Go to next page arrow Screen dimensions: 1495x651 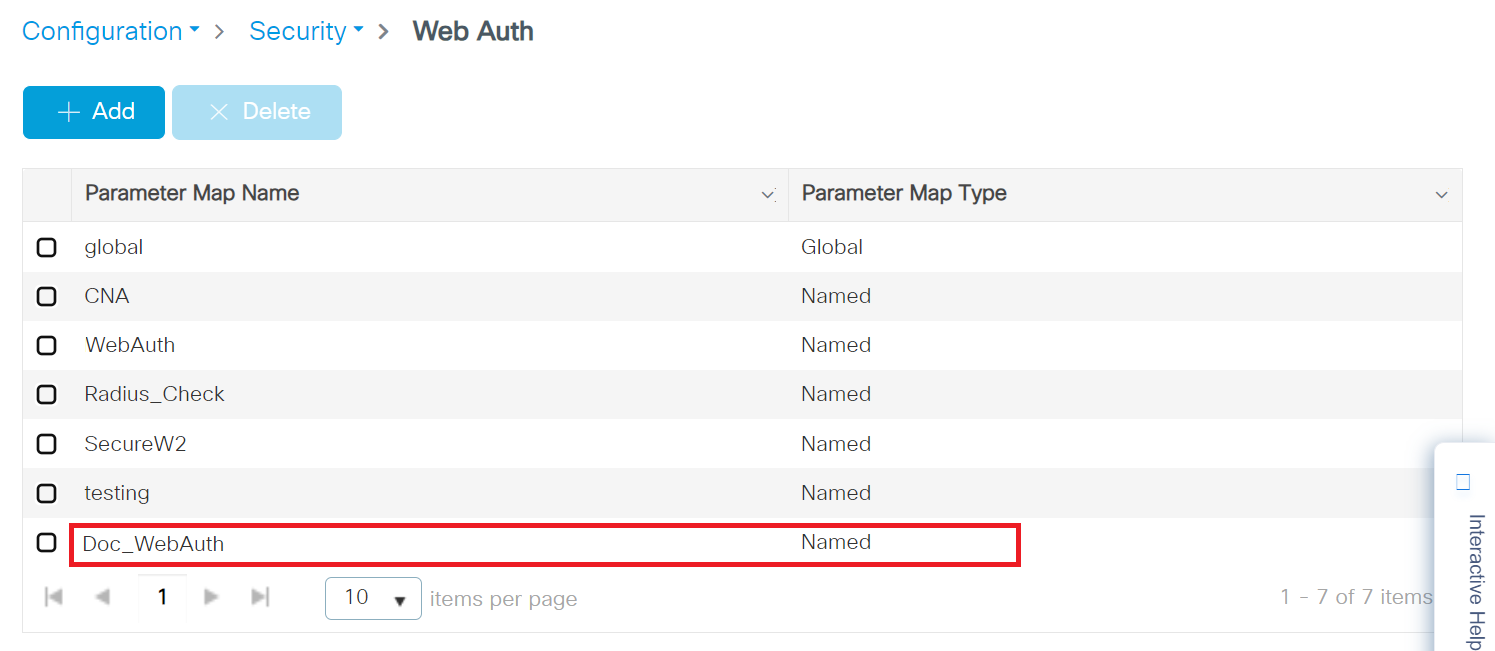[211, 597]
